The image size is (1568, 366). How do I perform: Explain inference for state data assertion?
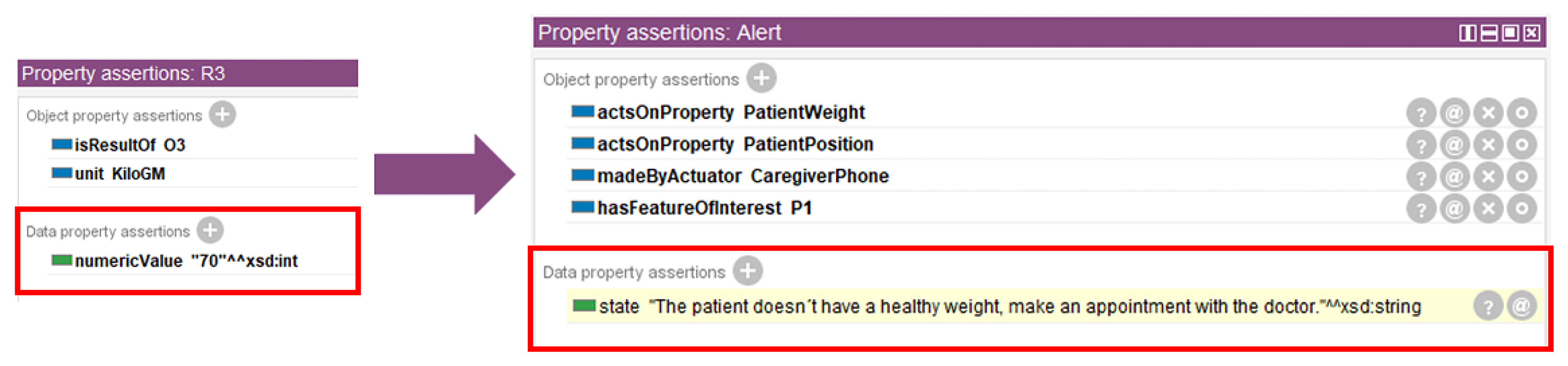pyautogui.click(x=1488, y=306)
